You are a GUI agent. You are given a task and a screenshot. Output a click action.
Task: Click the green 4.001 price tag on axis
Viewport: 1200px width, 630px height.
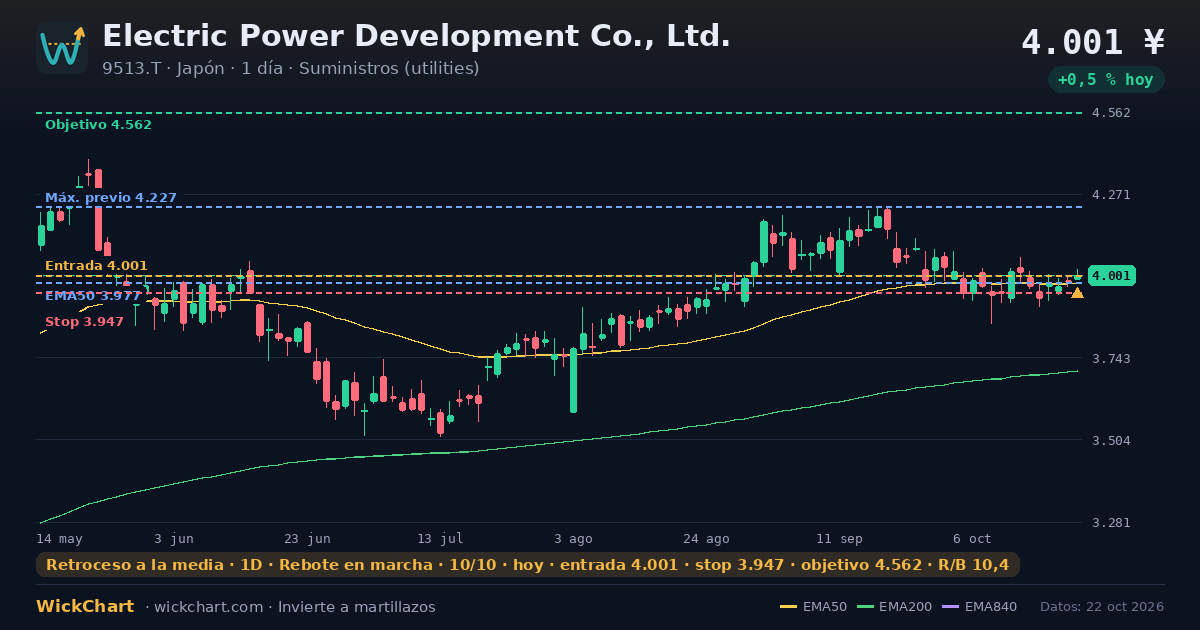1111,276
